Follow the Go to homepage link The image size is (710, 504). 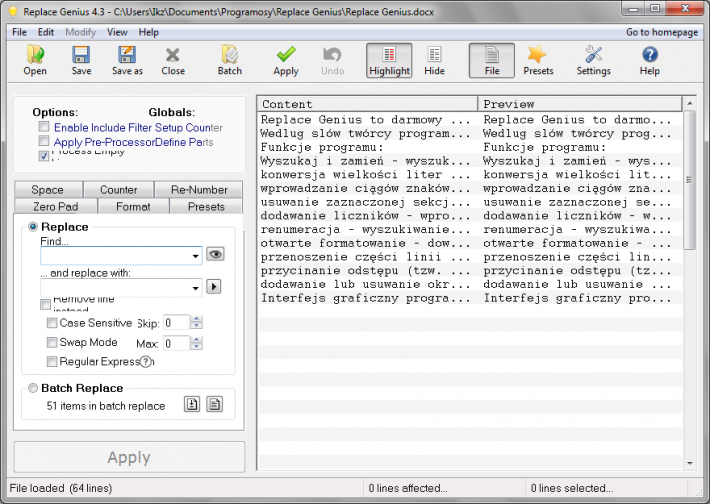coord(662,32)
